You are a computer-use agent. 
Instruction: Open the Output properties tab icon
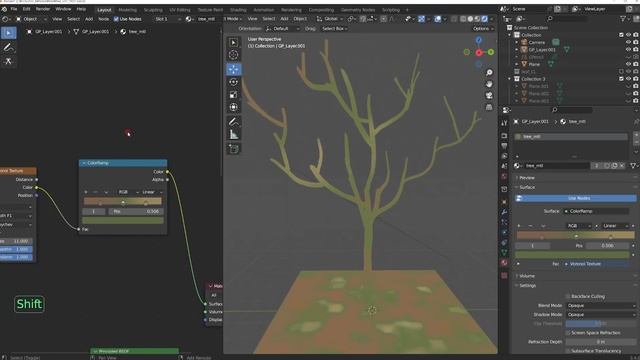pos(504,146)
